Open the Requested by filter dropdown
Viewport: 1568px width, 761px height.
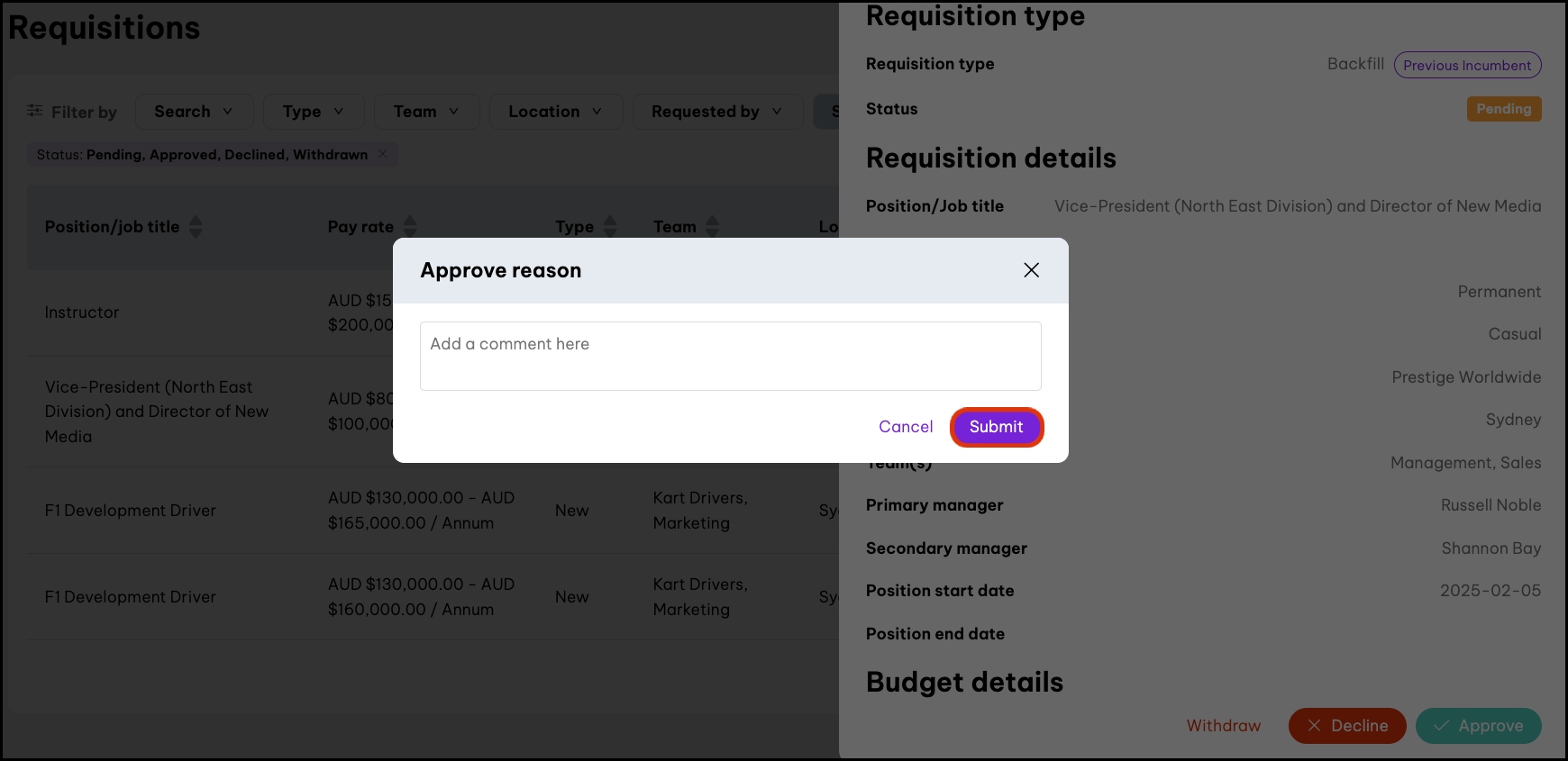tap(716, 112)
